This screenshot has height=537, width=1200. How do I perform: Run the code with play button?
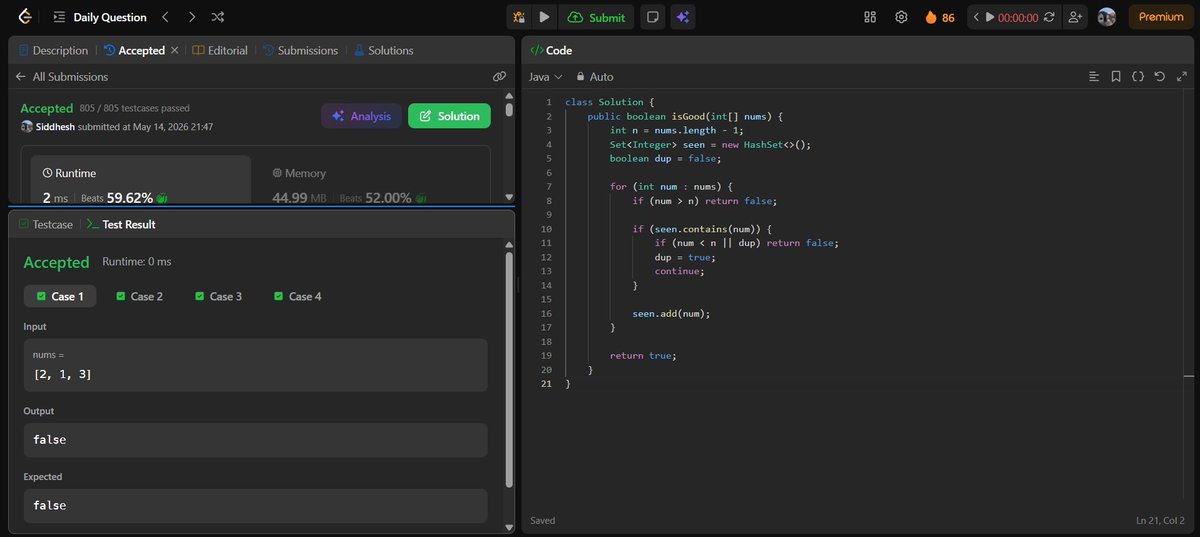click(x=544, y=17)
